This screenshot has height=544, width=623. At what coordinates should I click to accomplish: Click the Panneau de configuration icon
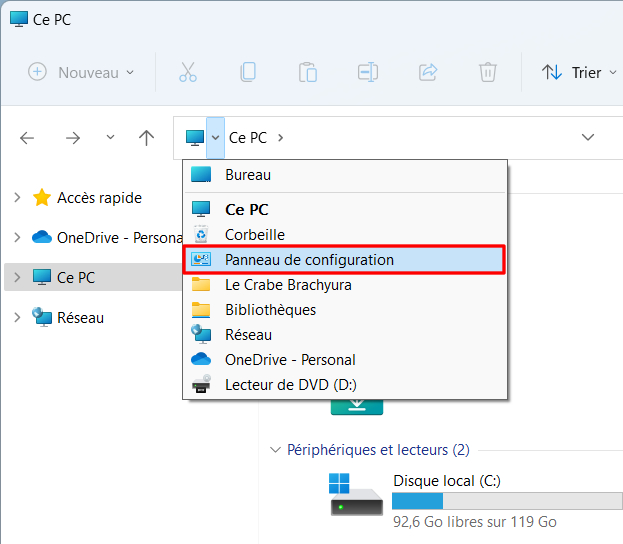[201, 259]
